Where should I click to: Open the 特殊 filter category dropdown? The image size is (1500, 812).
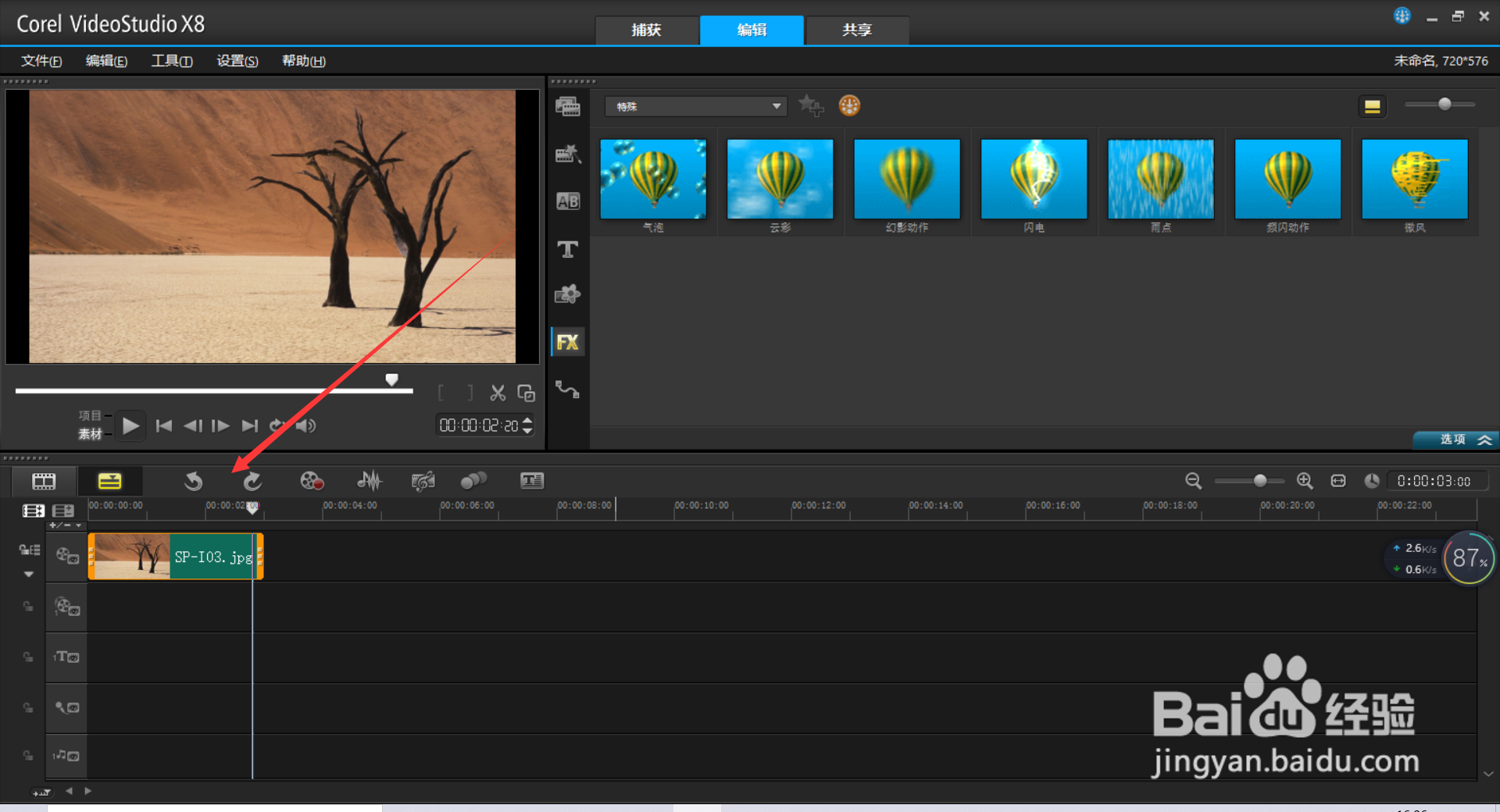tap(695, 106)
